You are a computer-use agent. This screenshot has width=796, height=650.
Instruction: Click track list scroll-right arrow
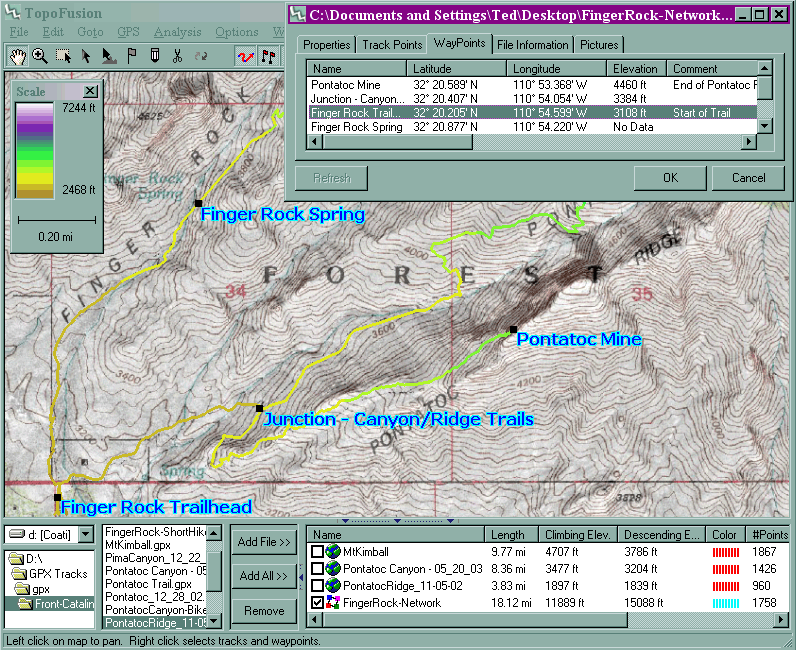[x=781, y=620]
